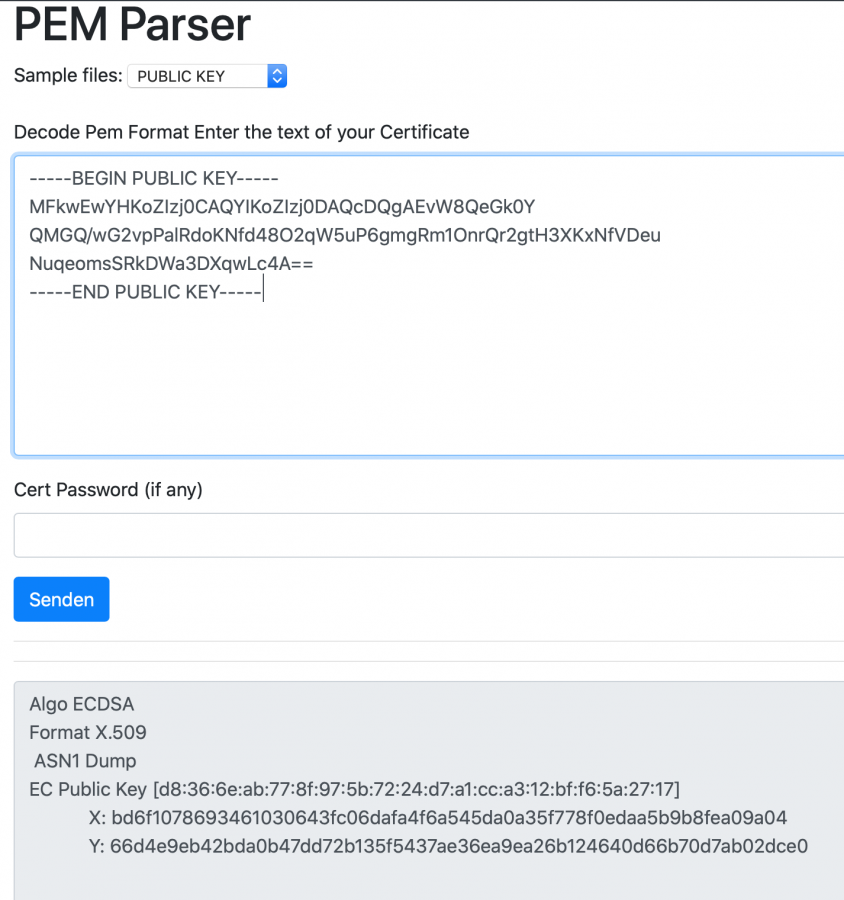The width and height of the screenshot is (844, 900).
Task: Place cursor on BEGIN PUBLIC KEY line
Action: tap(154, 179)
